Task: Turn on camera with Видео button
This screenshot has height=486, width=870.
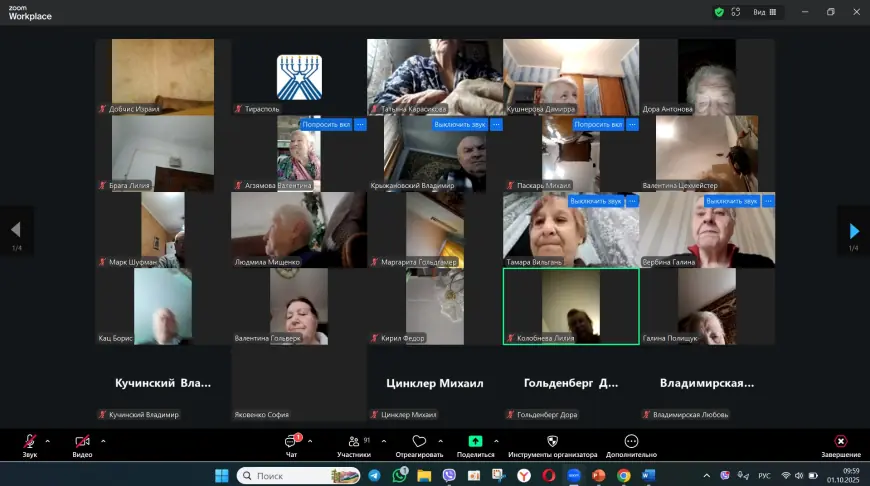Action: 82,441
